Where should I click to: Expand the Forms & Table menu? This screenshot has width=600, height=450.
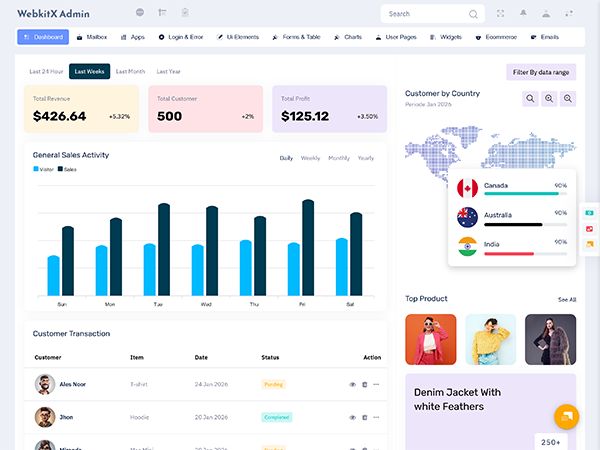(x=299, y=37)
